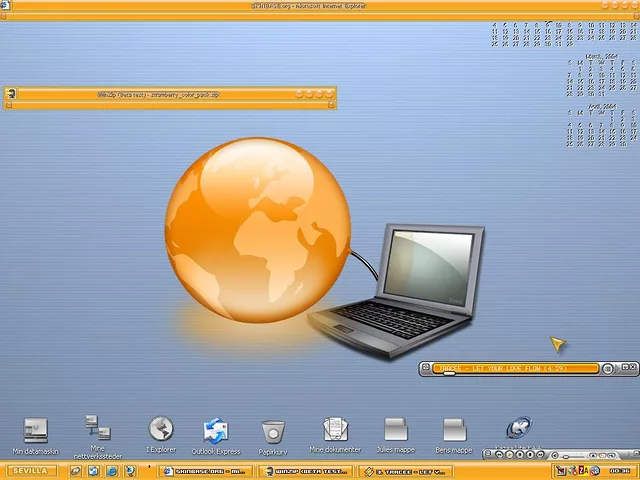Switch to the Skinbase.org taskbar button

pyautogui.click(x=206, y=471)
